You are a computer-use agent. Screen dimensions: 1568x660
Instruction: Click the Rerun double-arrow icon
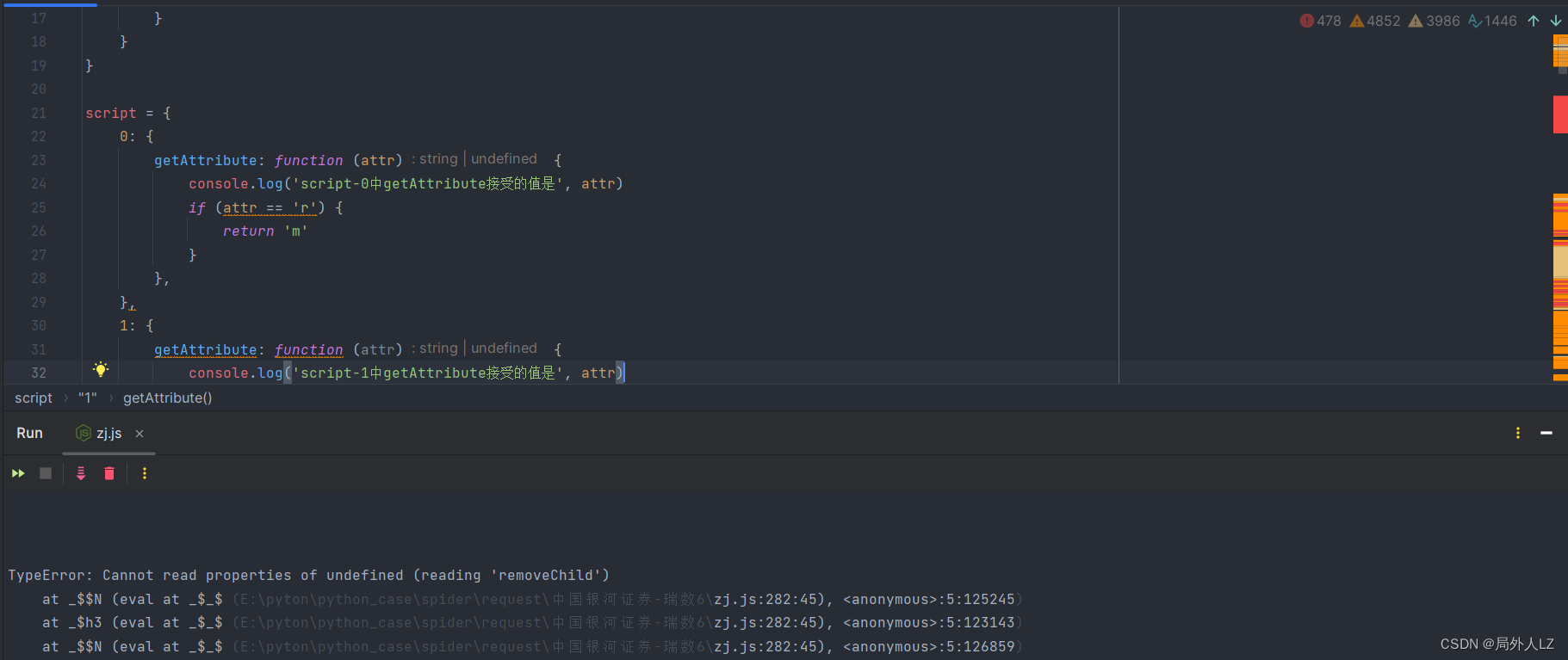point(18,473)
